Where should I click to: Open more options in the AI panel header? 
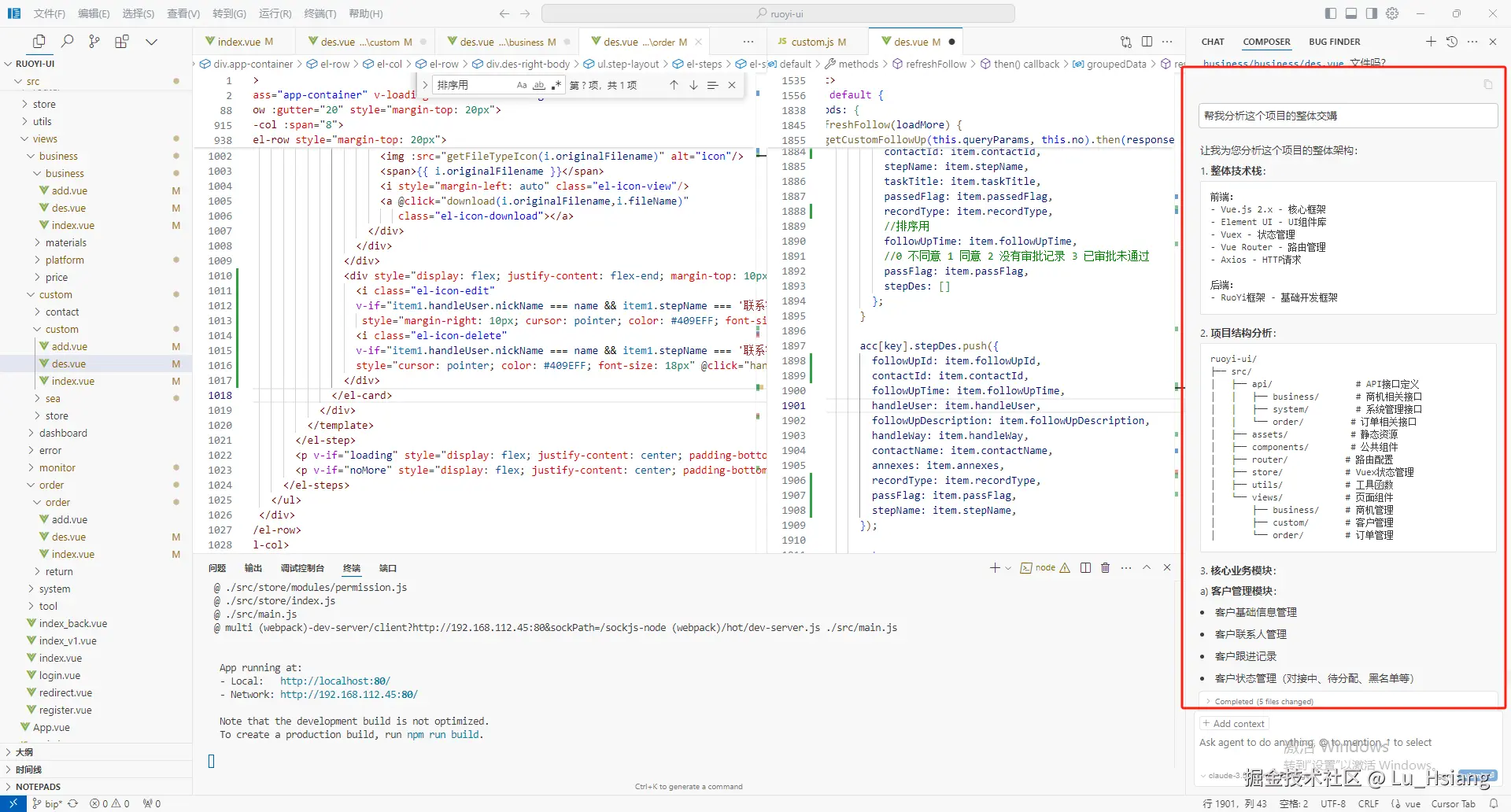tap(1472, 42)
